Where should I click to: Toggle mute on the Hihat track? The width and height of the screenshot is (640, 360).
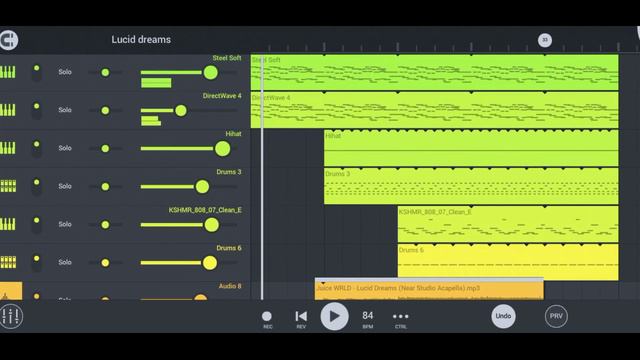37,148
